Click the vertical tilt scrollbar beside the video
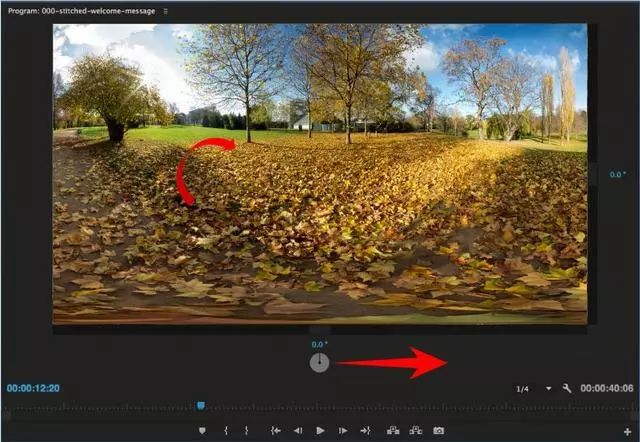The width and height of the screenshot is (640, 442). (592, 175)
